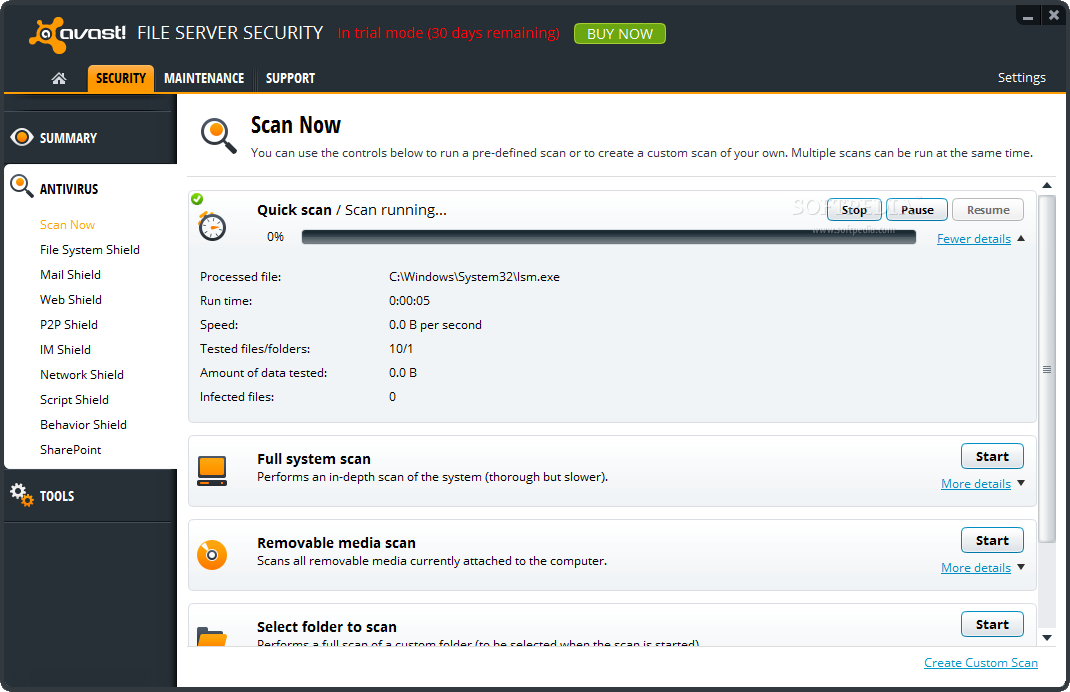The image size is (1070, 692).
Task: Click the Antivirus magnifier icon
Action: [21, 186]
